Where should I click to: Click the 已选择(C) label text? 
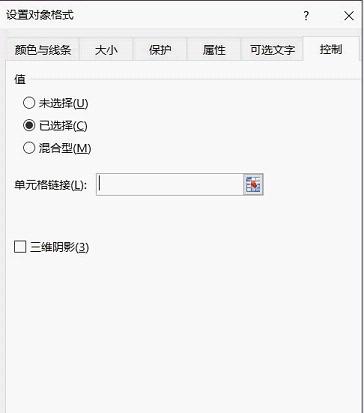click(x=63, y=126)
